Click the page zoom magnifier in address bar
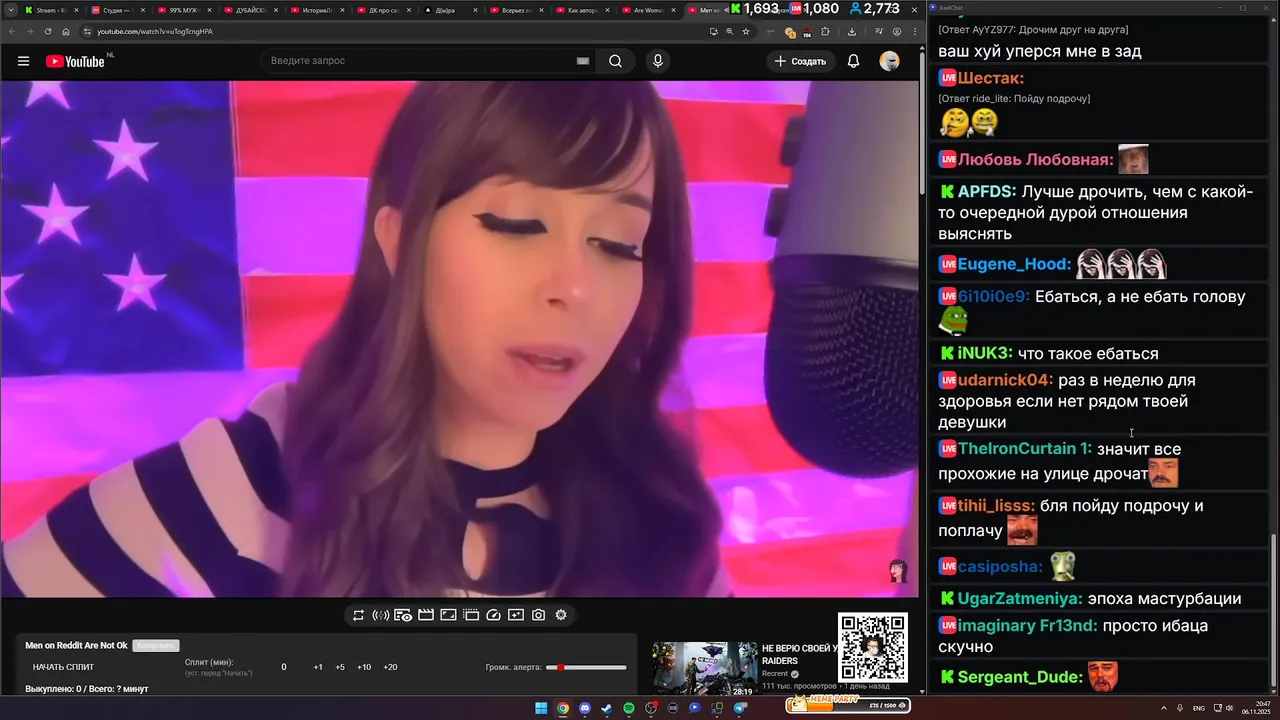Image resolution: width=1280 pixels, height=720 pixels. (x=730, y=31)
